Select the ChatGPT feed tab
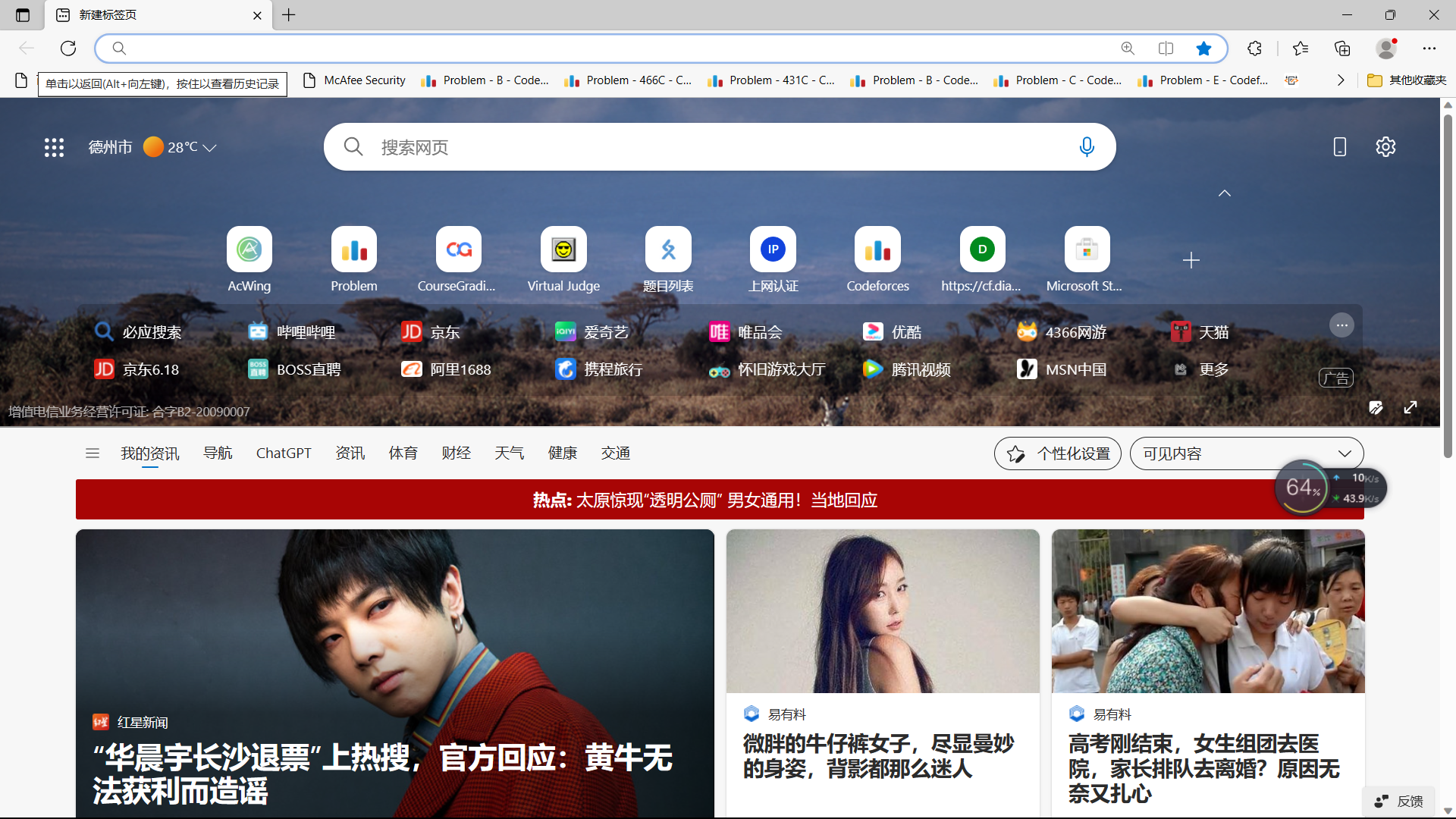 click(x=284, y=453)
